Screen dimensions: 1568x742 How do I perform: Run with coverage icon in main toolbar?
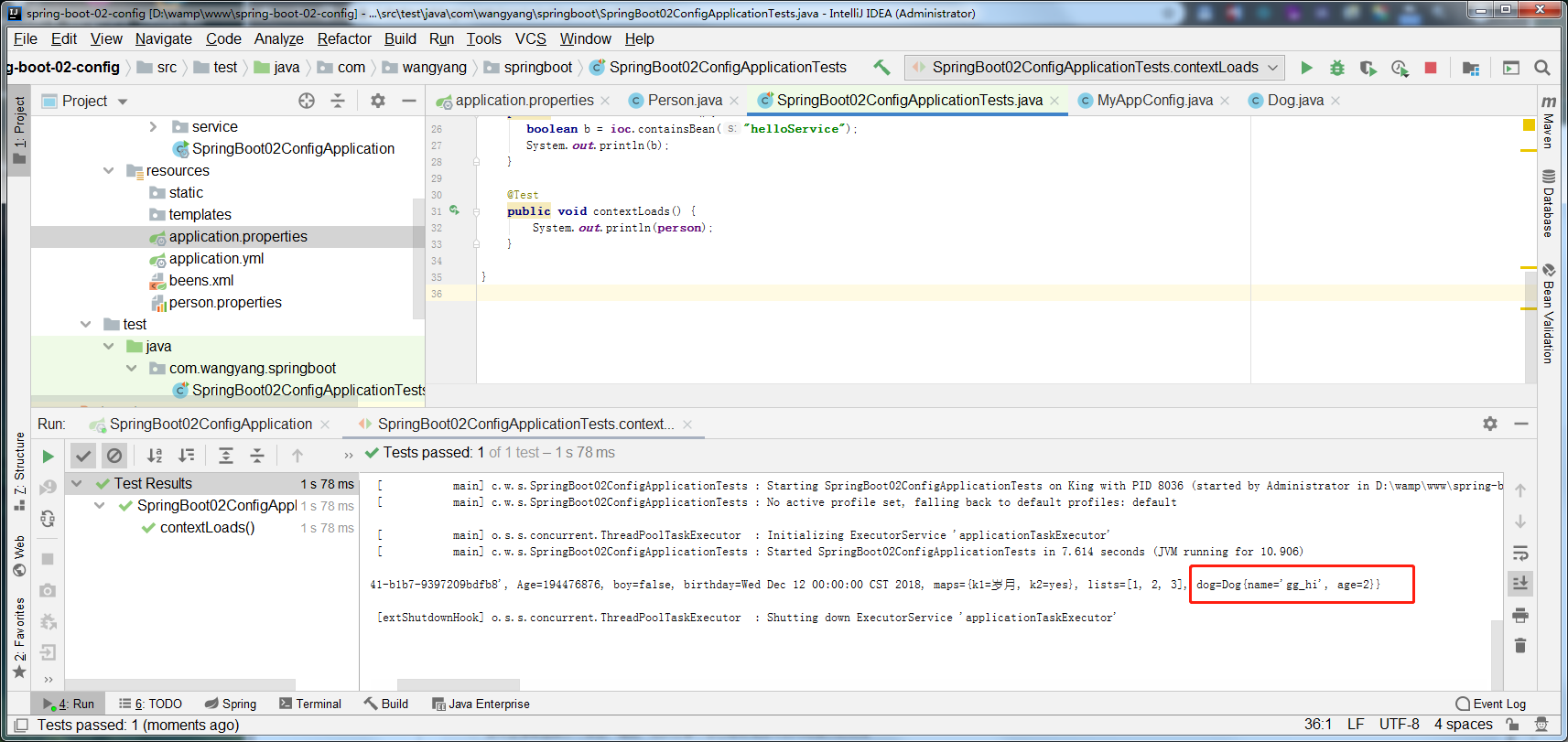1368,68
